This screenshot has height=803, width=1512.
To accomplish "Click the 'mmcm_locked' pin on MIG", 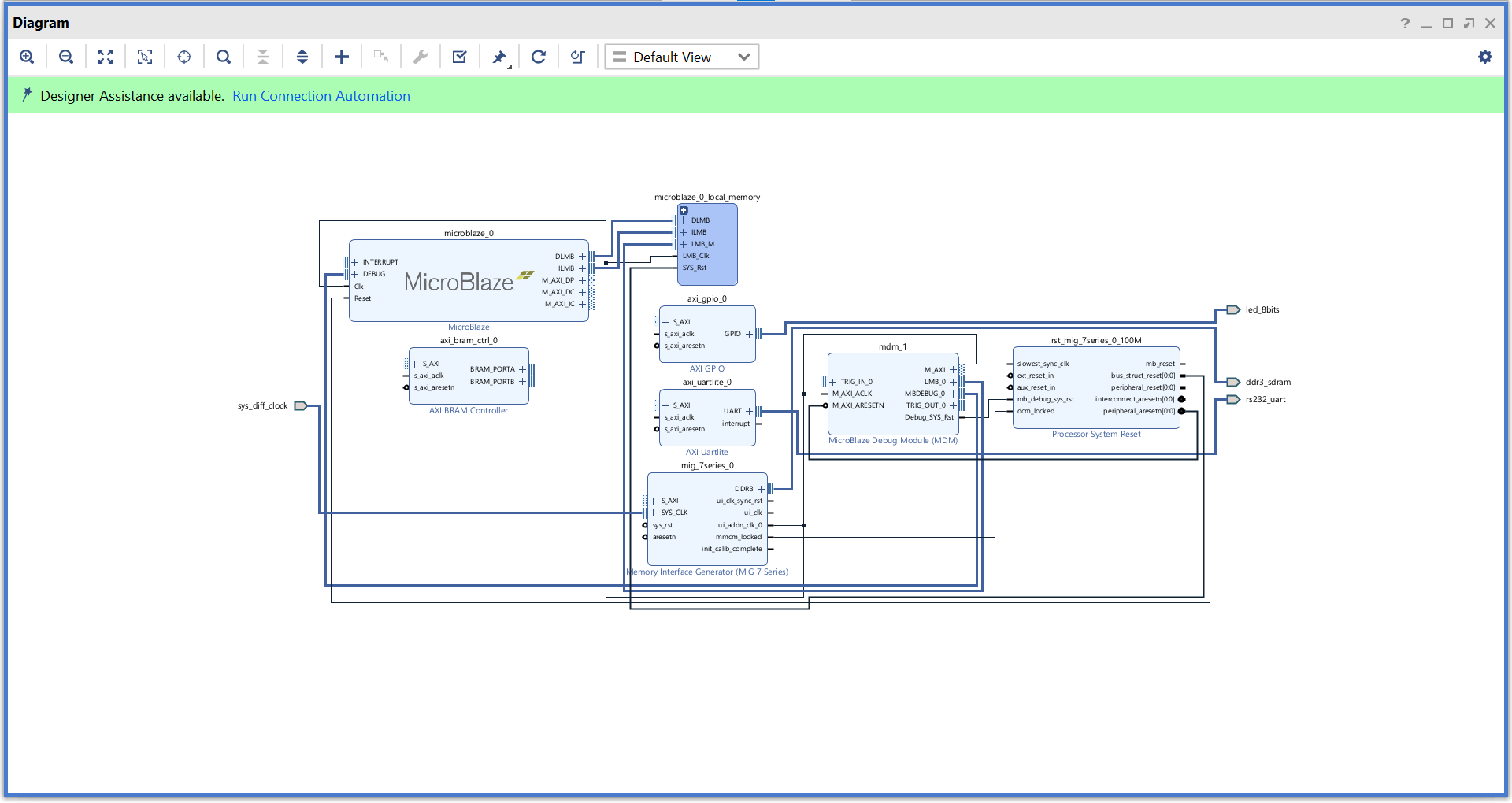I will point(739,537).
